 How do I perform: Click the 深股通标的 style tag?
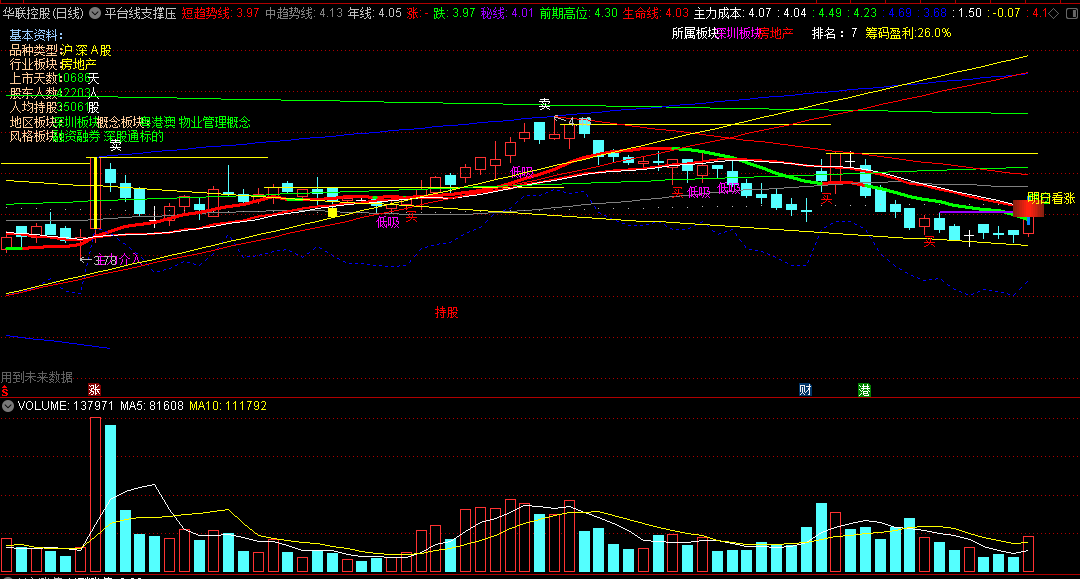(x=134, y=136)
